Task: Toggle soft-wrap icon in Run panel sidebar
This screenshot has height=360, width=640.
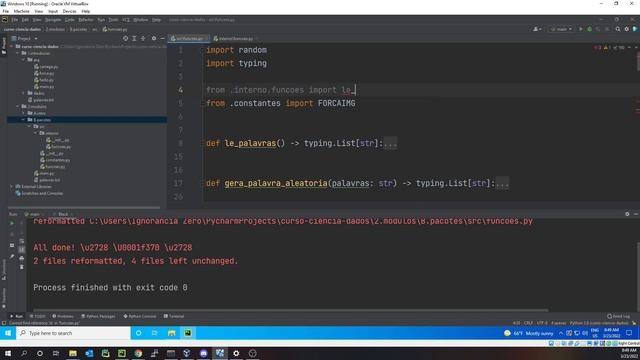Action: 22,241
